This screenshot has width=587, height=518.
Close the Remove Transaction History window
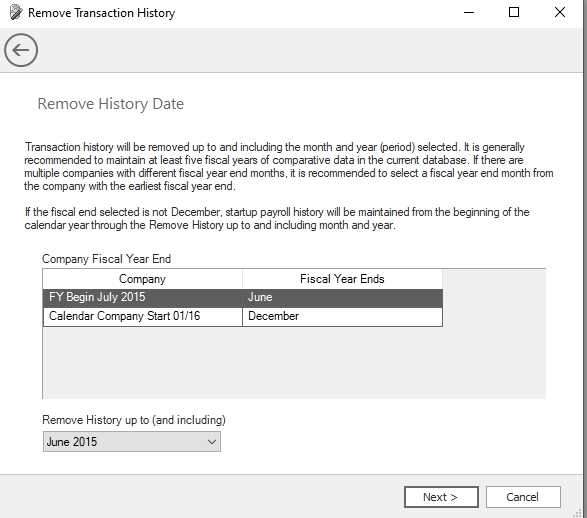coord(560,12)
